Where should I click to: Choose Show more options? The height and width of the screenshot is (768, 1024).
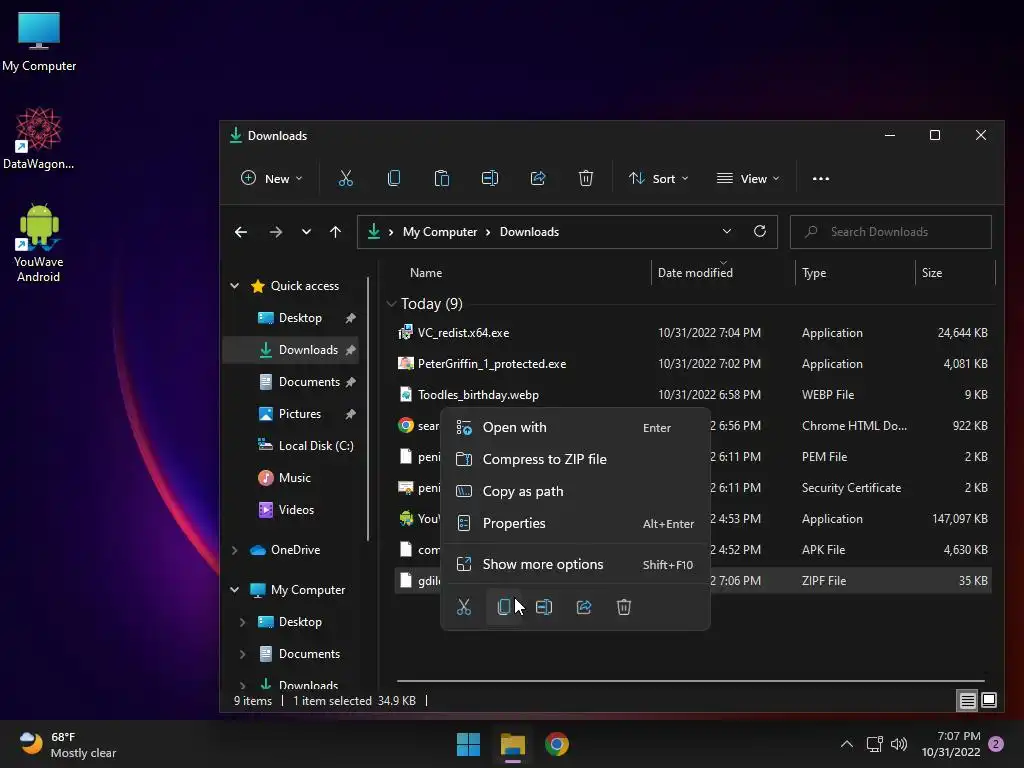coord(575,564)
